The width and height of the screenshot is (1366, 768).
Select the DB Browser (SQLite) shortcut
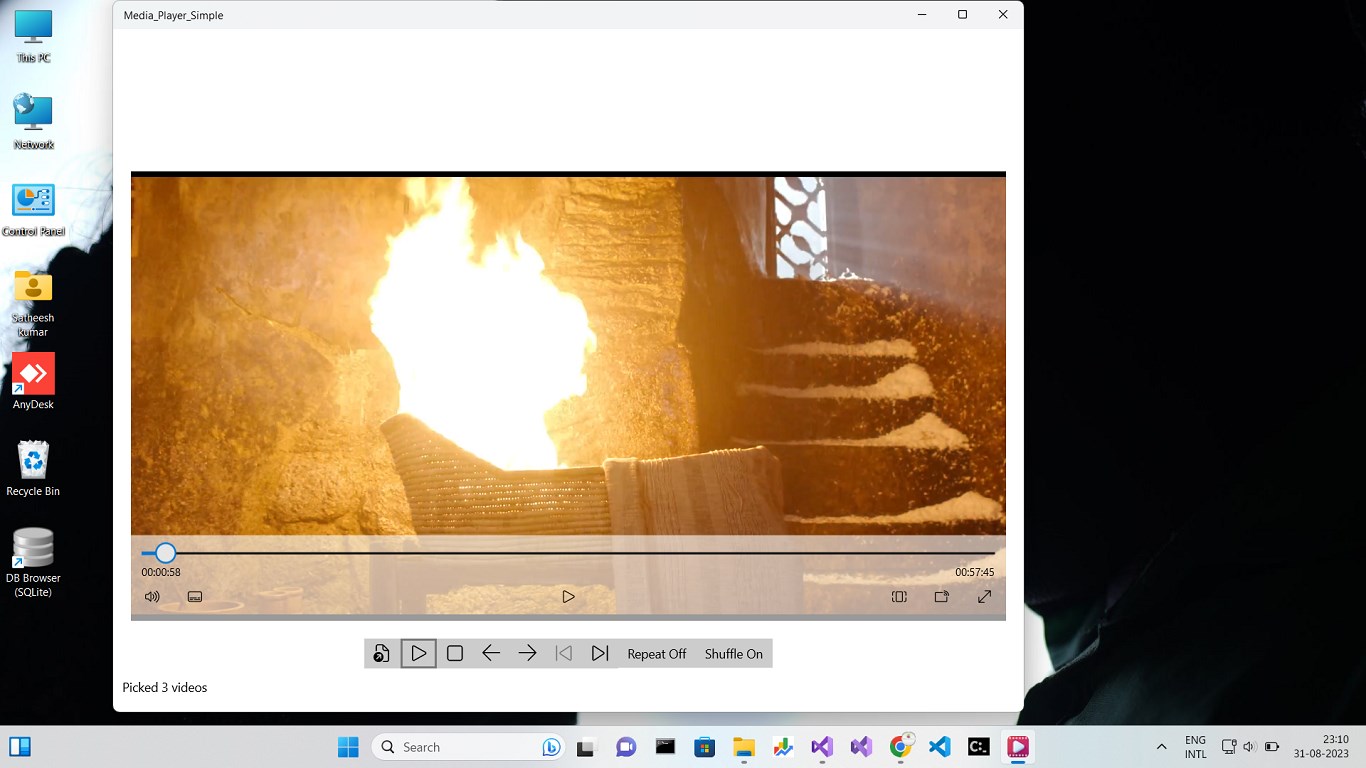pos(33,562)
